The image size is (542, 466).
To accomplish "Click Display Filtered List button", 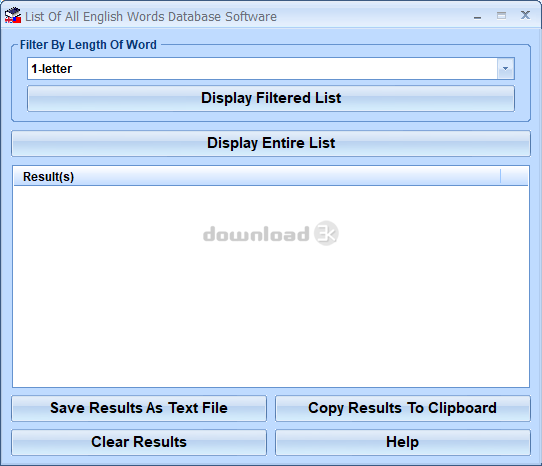I will pos(271,98).
